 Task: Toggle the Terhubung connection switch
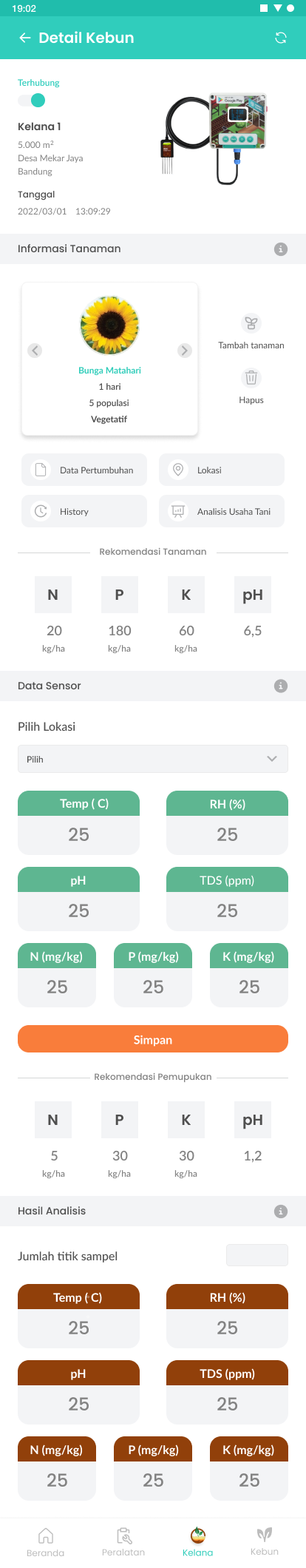pos(32,101)
